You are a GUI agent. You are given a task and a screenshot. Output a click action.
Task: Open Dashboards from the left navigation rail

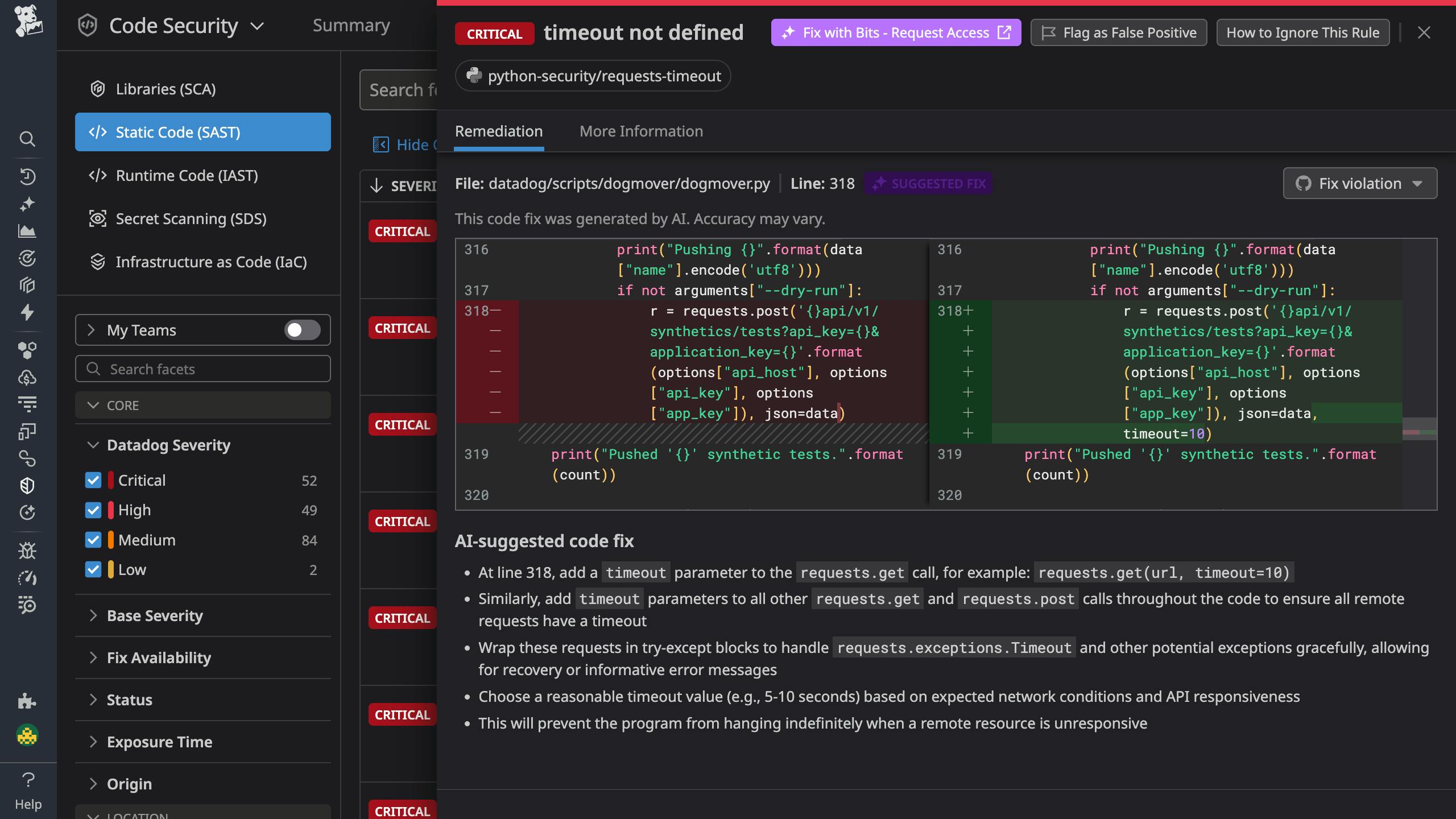point(27,231)
